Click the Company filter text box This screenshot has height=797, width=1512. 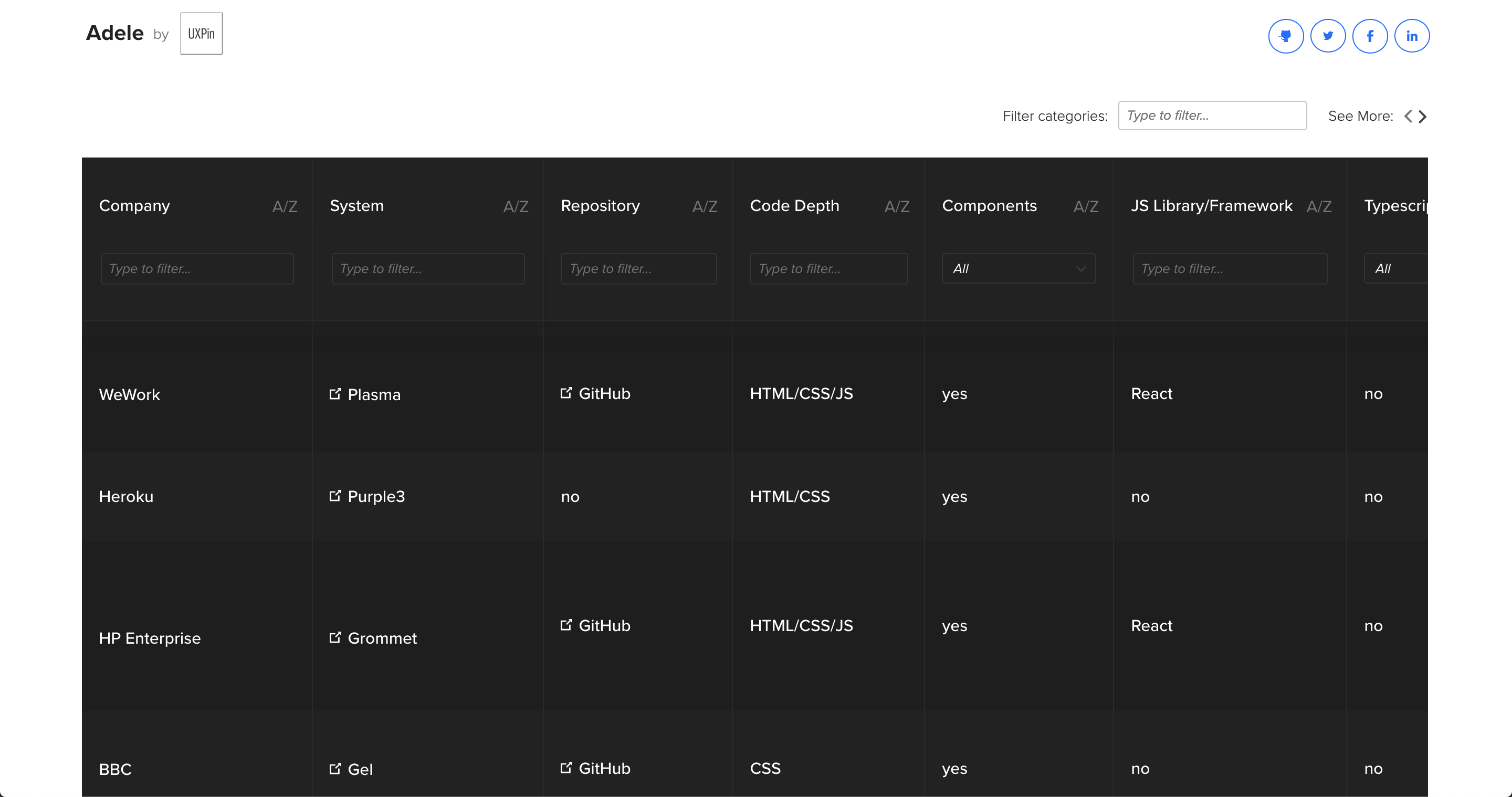tap(197, 269)
